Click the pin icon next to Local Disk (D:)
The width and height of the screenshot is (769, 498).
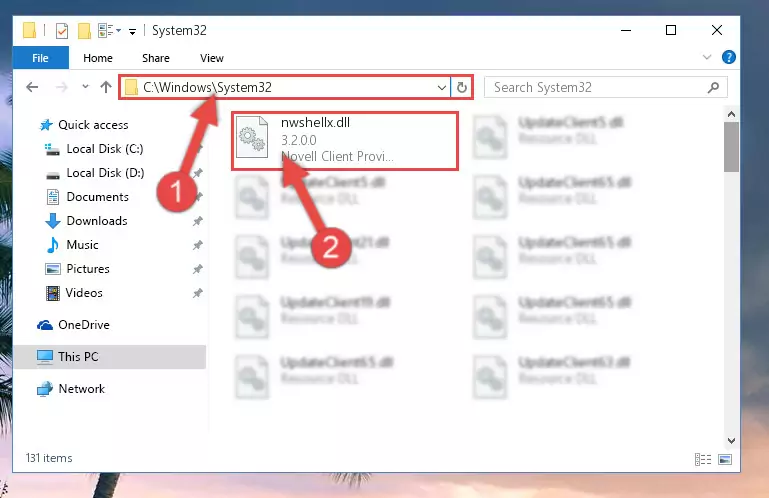tap(197, 173)
